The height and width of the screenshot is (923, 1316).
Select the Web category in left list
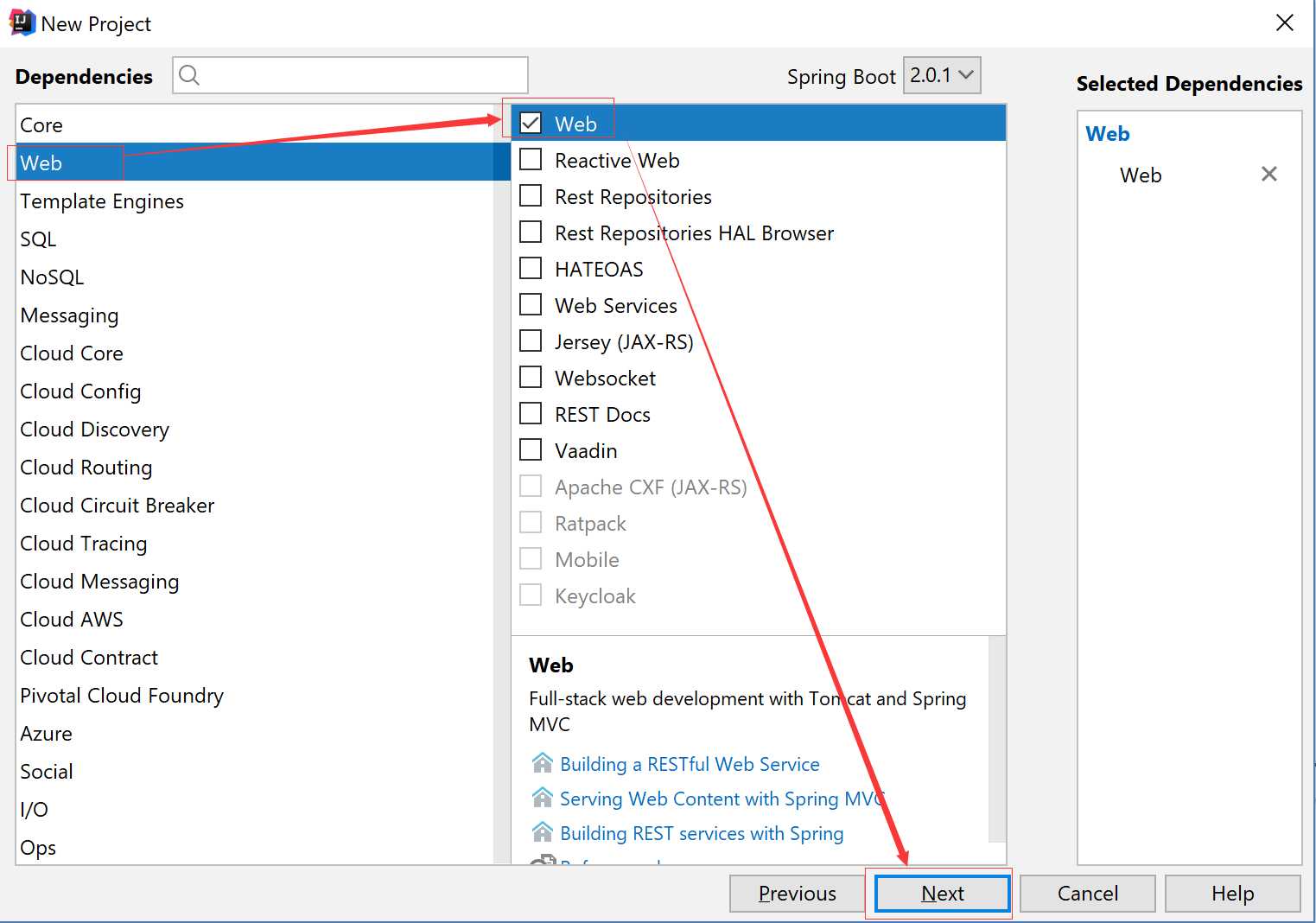(x=255, y=162)
